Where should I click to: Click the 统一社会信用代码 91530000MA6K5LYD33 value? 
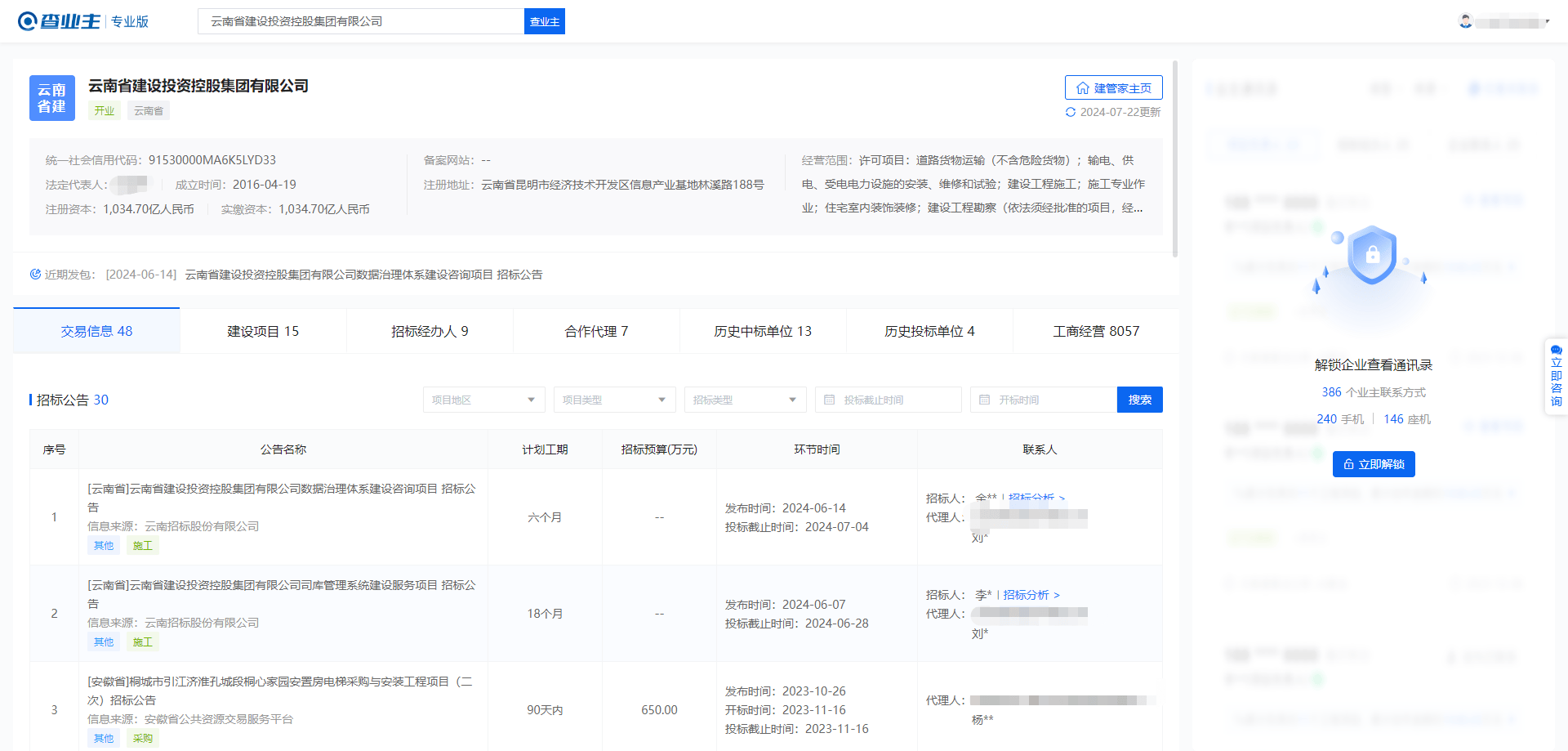coord(212,160)
